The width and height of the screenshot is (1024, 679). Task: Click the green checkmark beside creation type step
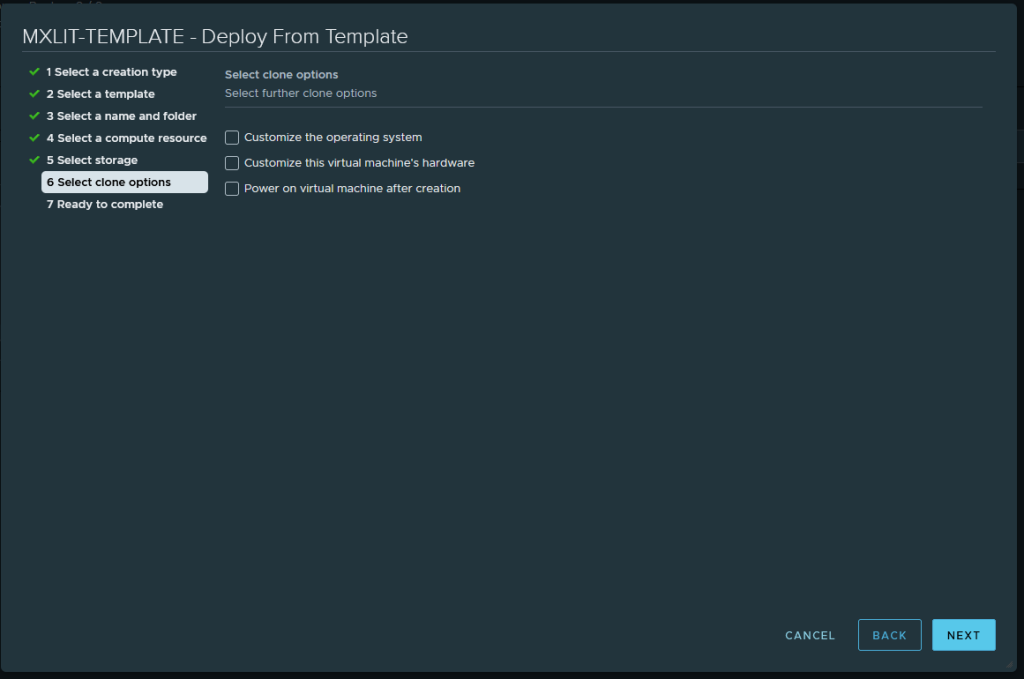click(34, 72)
